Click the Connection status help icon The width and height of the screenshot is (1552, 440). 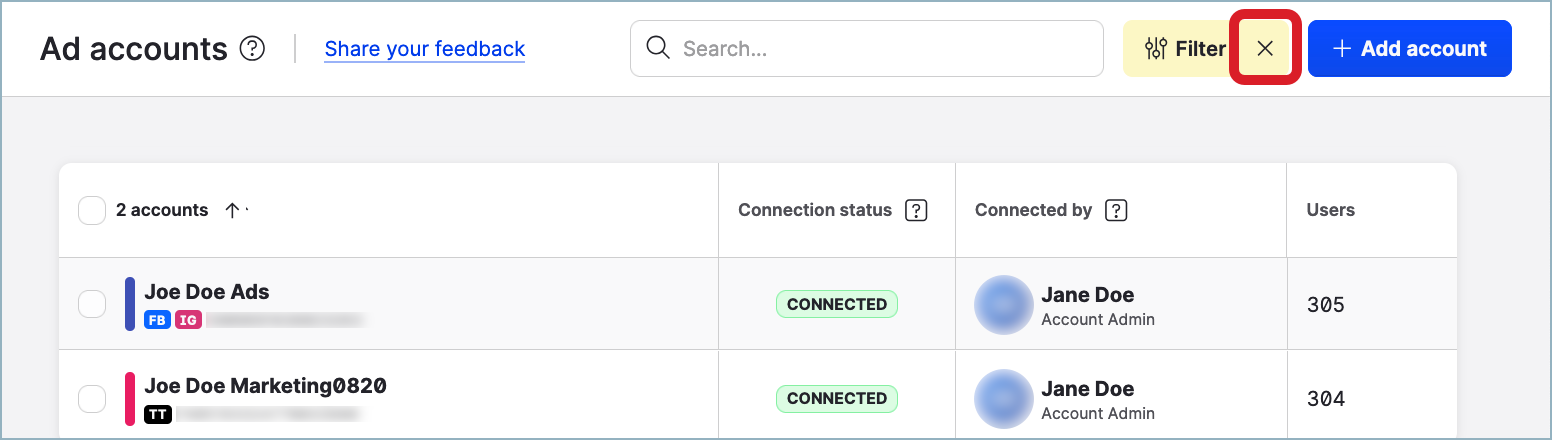click(x=916, y=210)
